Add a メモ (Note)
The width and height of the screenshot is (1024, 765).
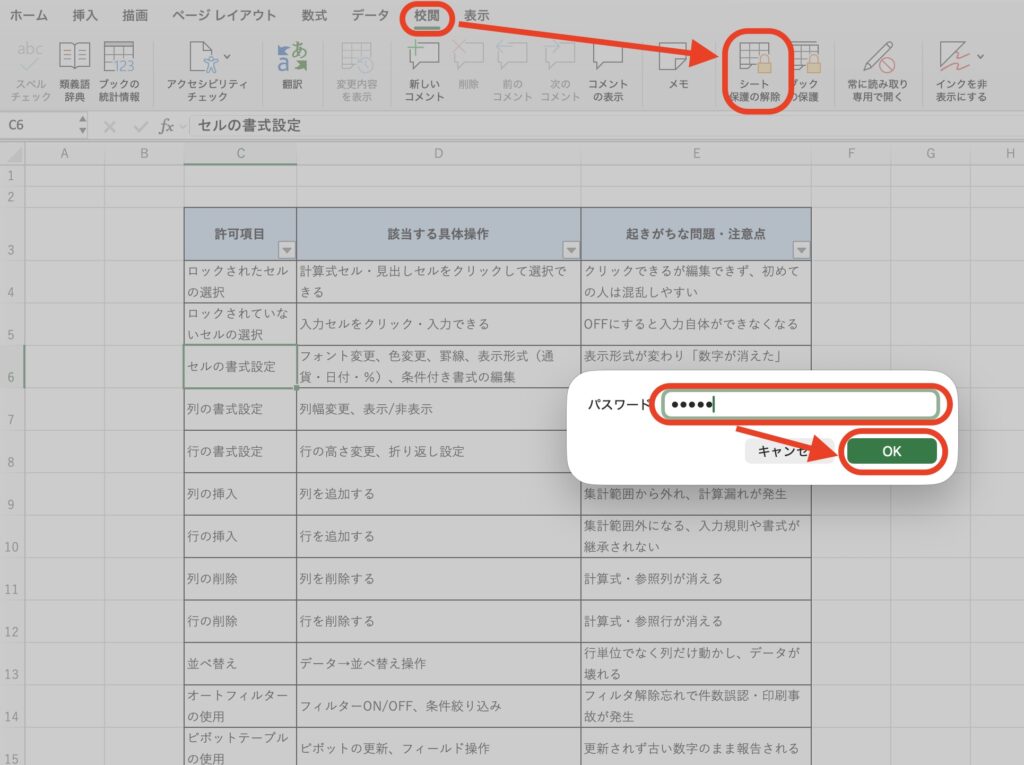(x=678, y=70)
